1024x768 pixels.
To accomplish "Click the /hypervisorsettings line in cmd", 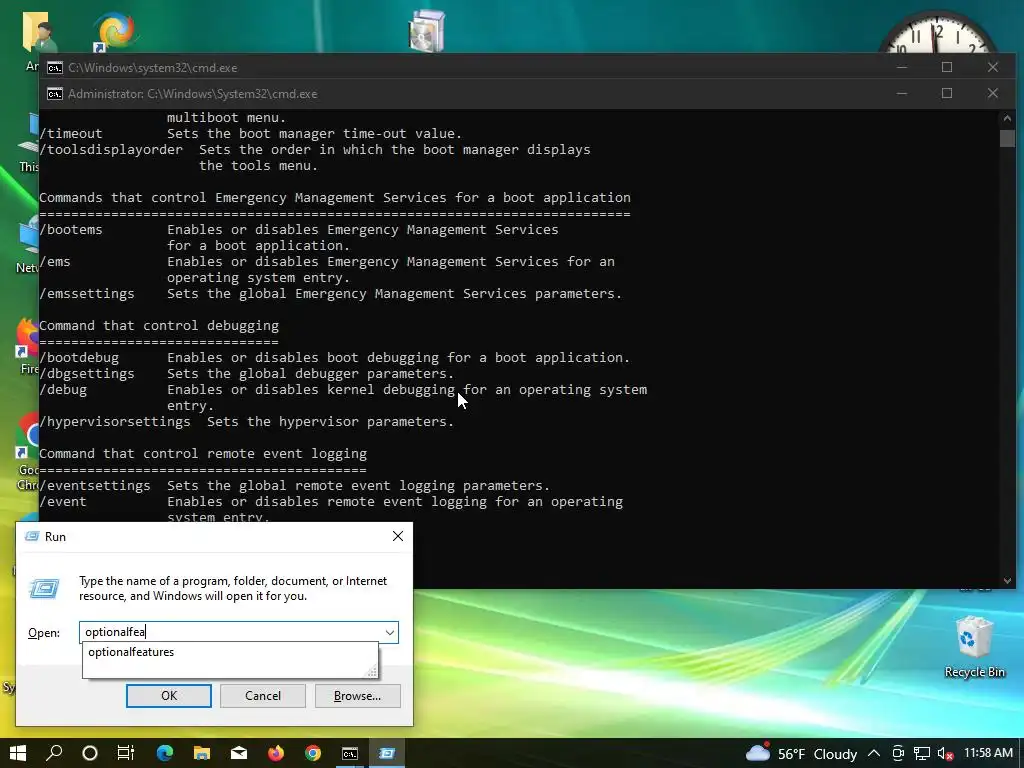I will click(246, 421).
